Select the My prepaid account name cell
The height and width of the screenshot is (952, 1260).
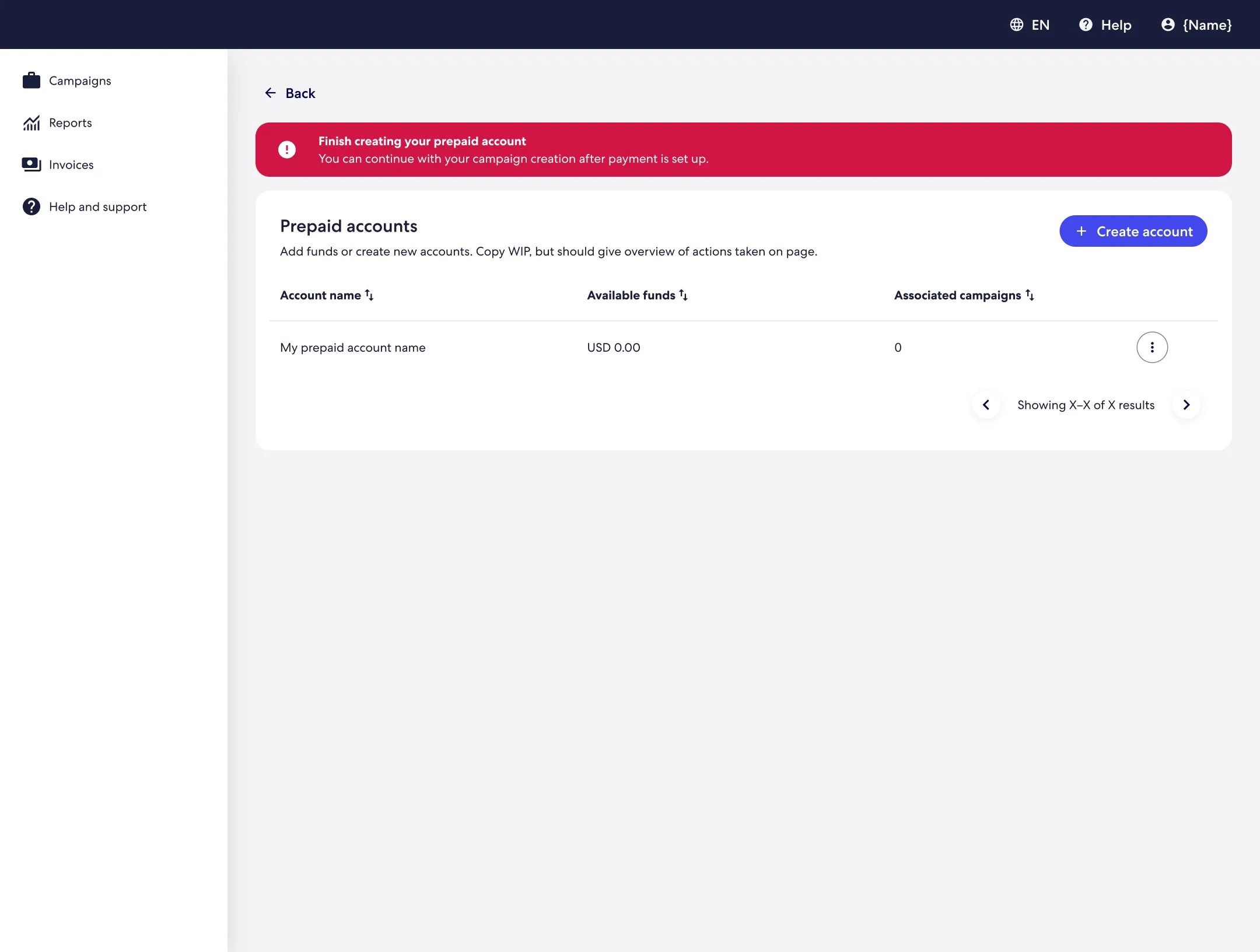coord(353,348)
